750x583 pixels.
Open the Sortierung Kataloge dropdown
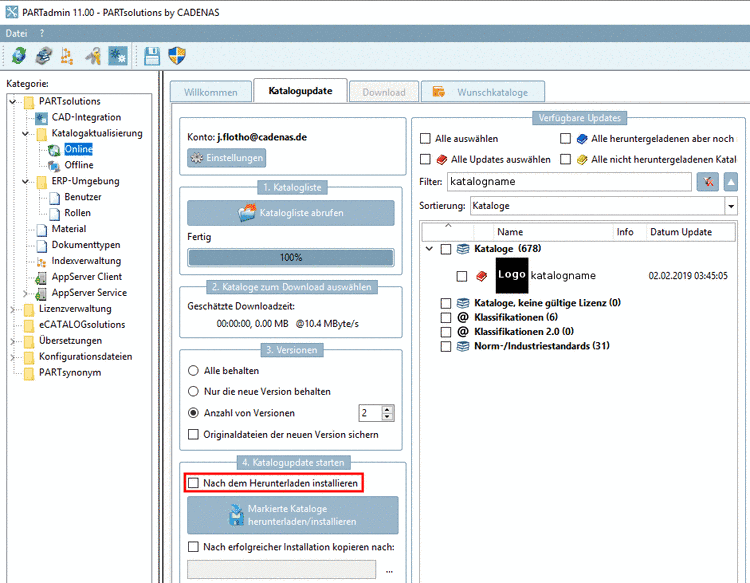click(x=731, y=206)
